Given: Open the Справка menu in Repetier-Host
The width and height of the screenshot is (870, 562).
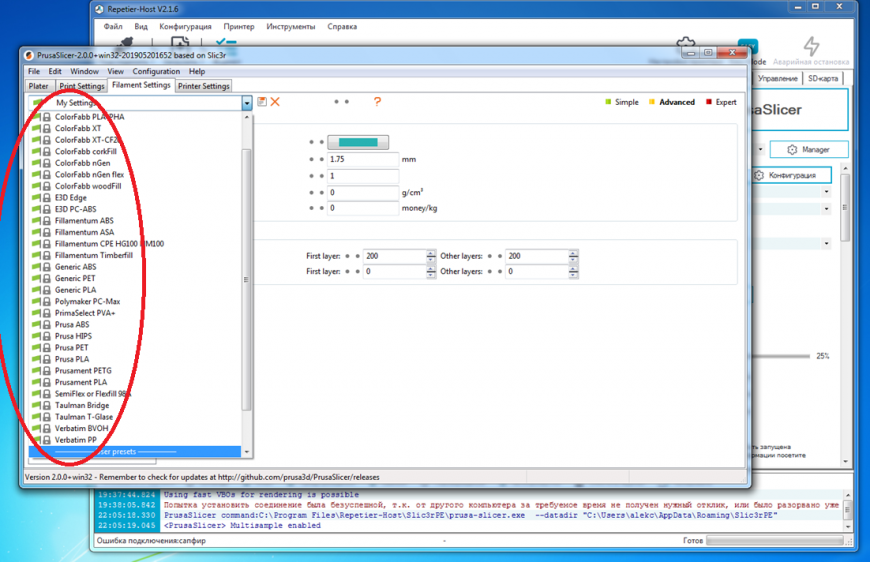Looking at the screenshot, I should click(x=342, y=27).
